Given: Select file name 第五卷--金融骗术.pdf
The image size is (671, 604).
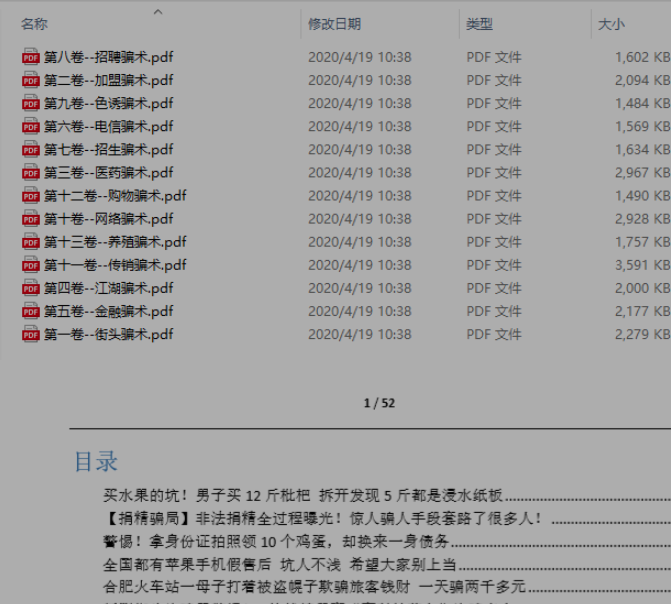Looking at the screenshot, I should pos(109,311).
